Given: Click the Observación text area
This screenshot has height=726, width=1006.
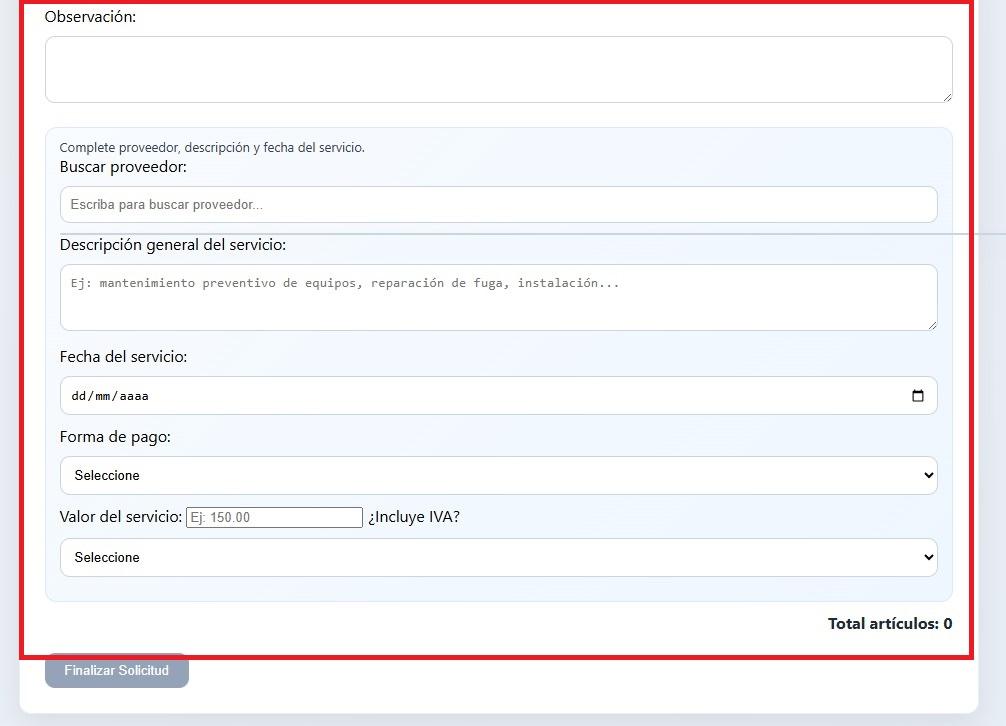Looking at the screenshot, I should [x=499, y=69].
